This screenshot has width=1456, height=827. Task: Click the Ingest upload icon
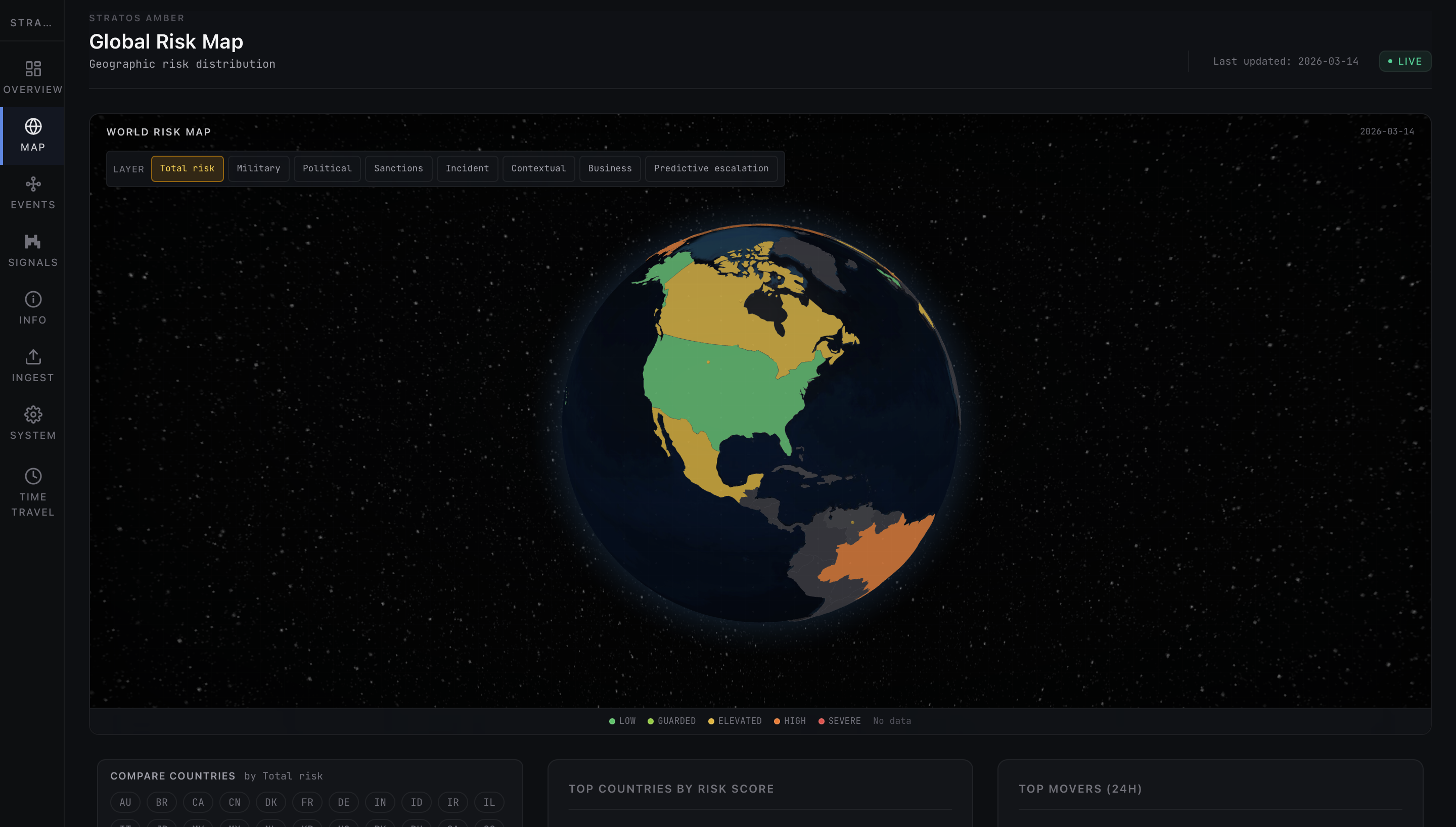coord(33,357)
